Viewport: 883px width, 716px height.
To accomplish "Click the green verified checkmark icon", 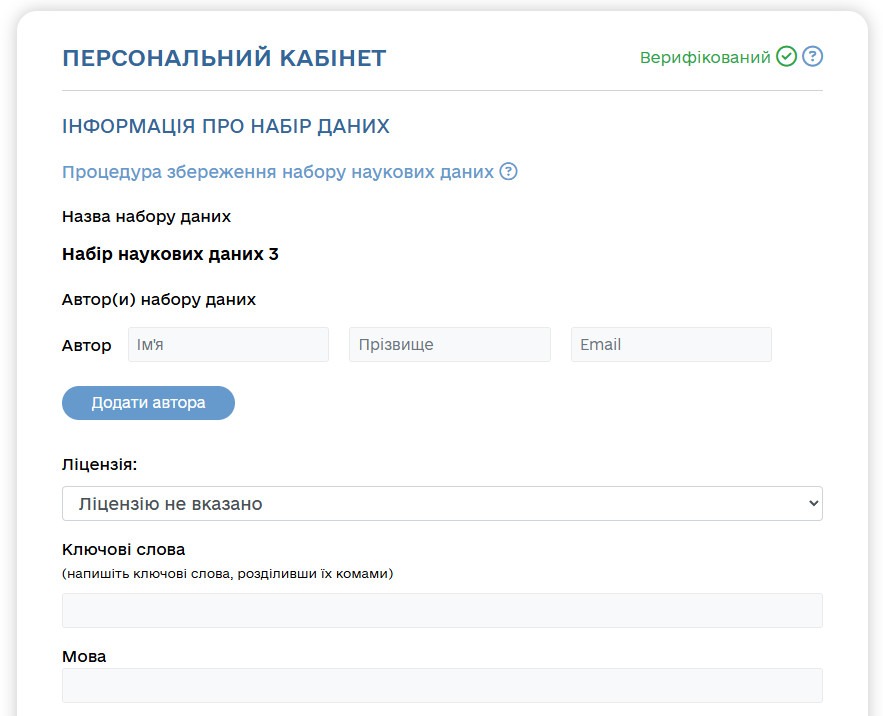I will 785,57.
